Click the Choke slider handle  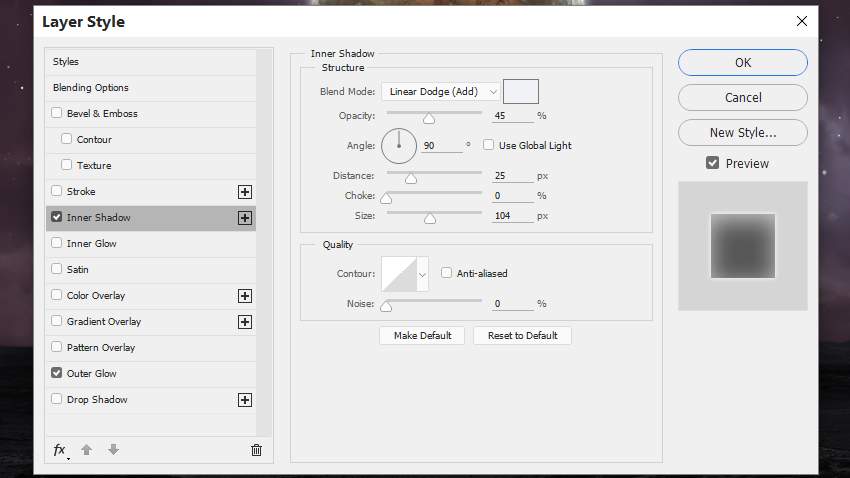386,198
